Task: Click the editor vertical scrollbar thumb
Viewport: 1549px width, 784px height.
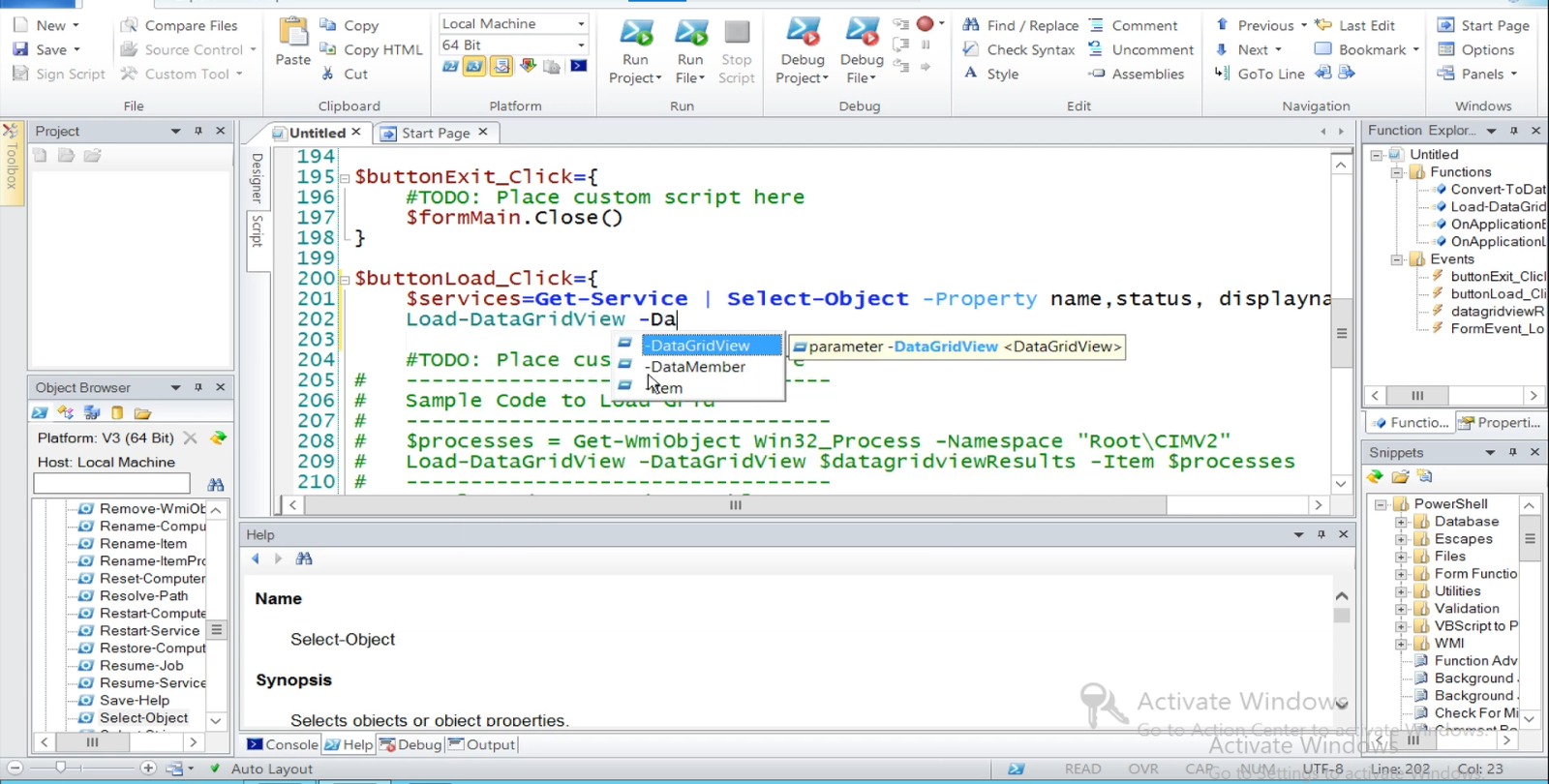Action: tap(1341, 333)
